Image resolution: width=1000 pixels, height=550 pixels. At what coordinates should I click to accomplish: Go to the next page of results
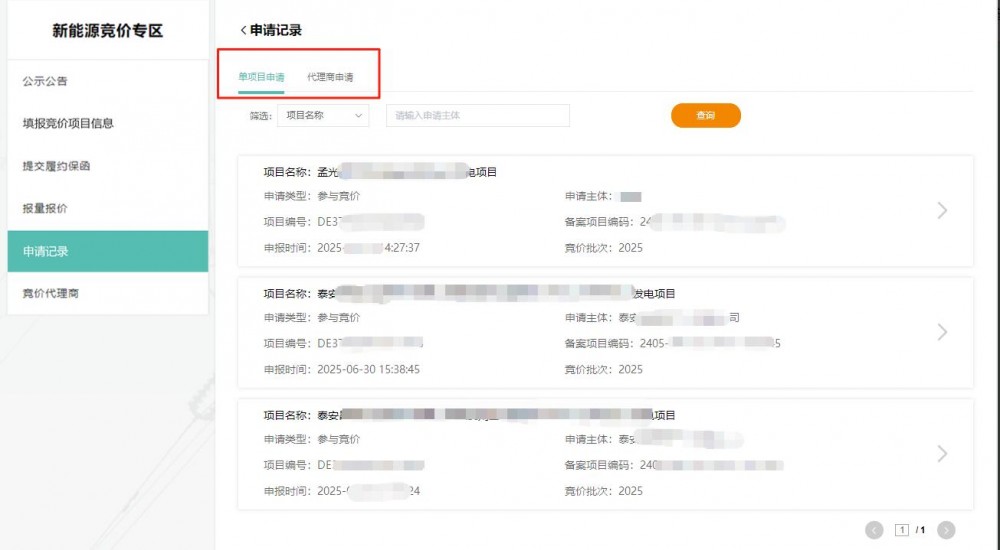[946, 530]
